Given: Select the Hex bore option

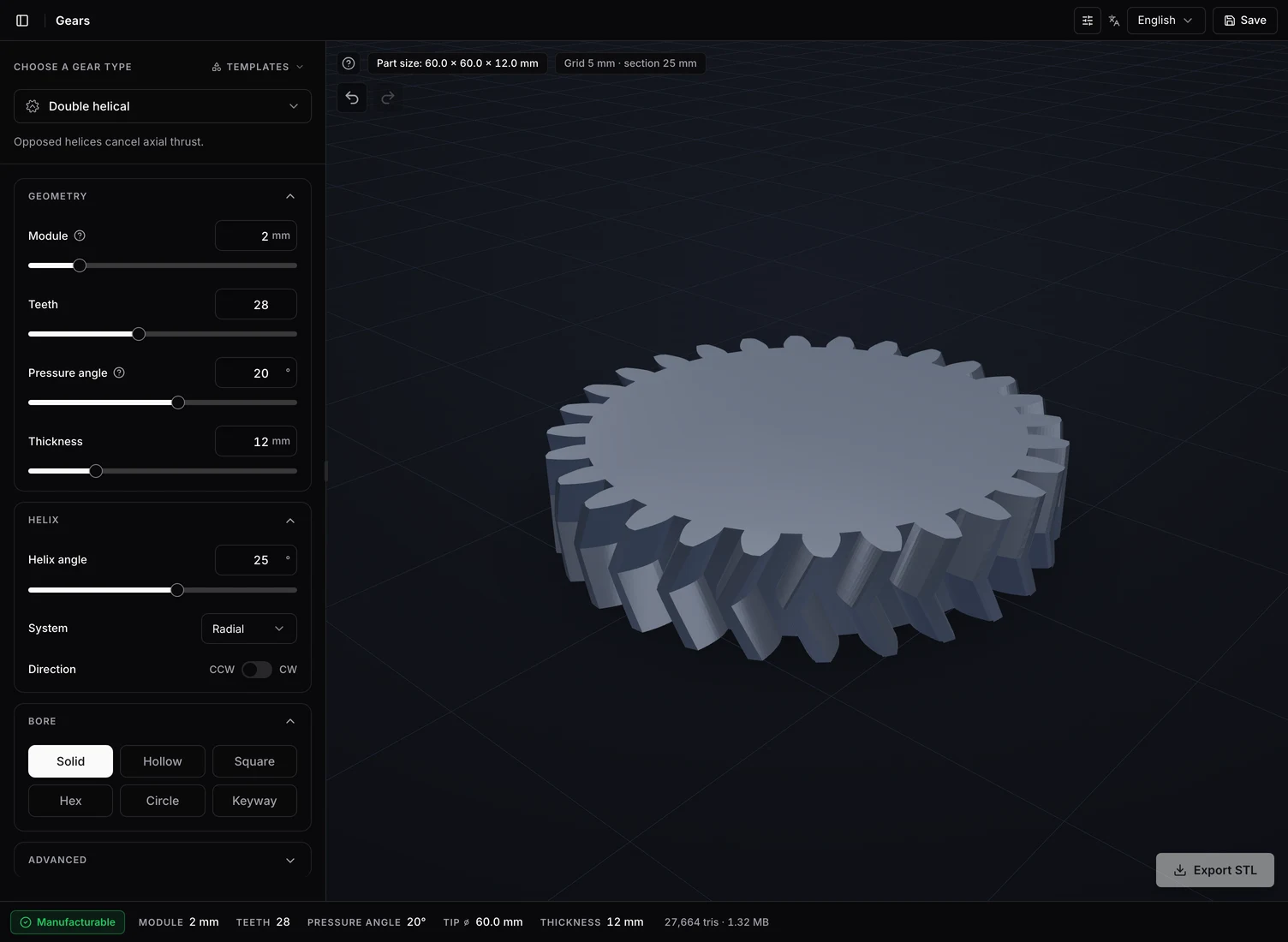Looking at the screenshot, I should point(70,801).
